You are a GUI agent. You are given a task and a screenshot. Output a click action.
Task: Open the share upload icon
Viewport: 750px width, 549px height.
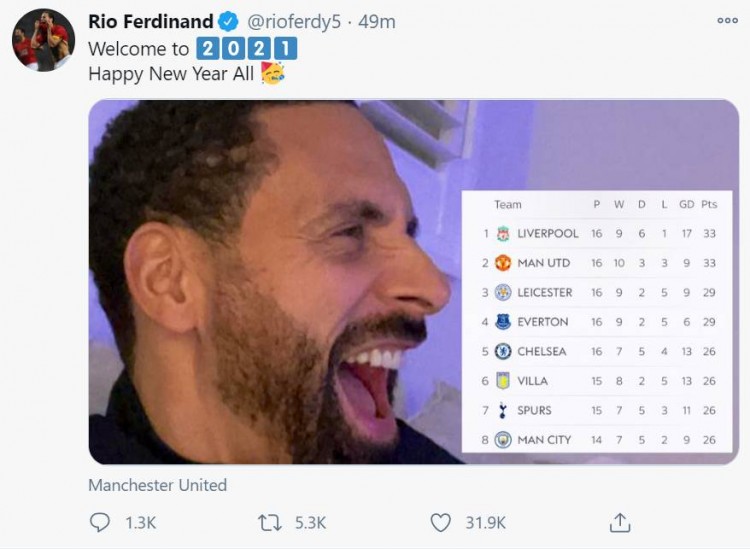point(620,522)
